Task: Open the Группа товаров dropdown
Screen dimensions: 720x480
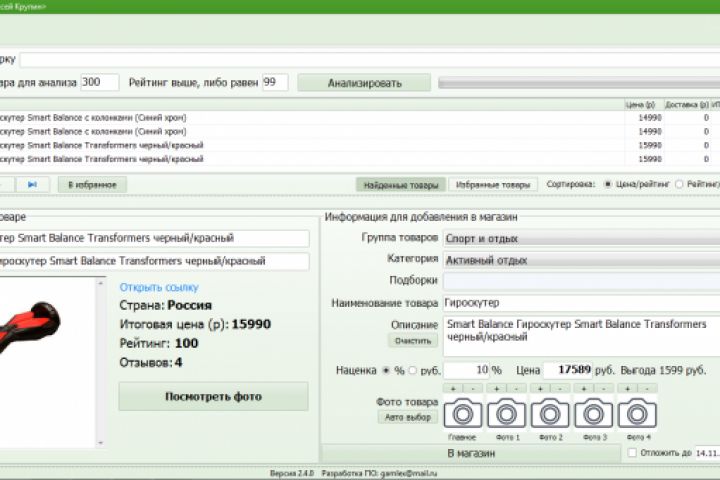Action: (x=581, y=238)
